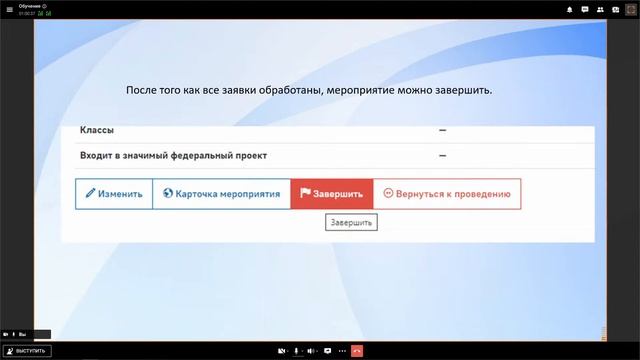Open the chat panel icon in the top bar
The height and width of the screenshot is (360, 640).
tap(585, 9)
